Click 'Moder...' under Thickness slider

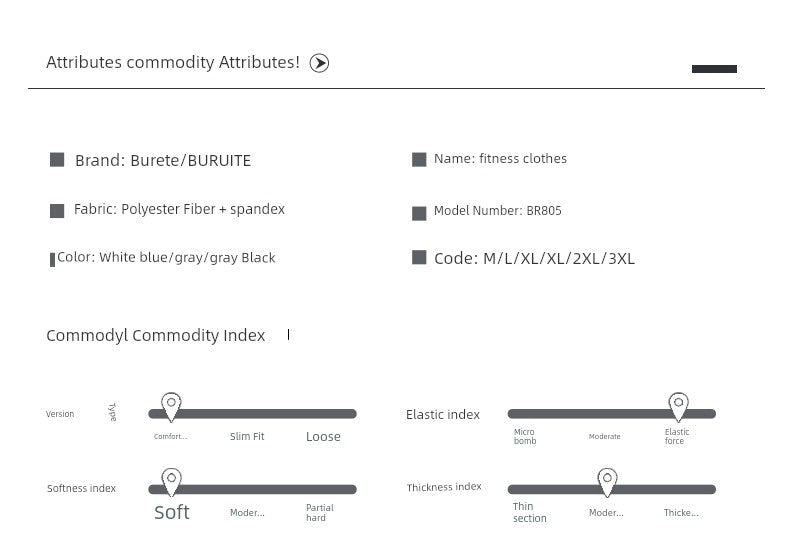606,513
